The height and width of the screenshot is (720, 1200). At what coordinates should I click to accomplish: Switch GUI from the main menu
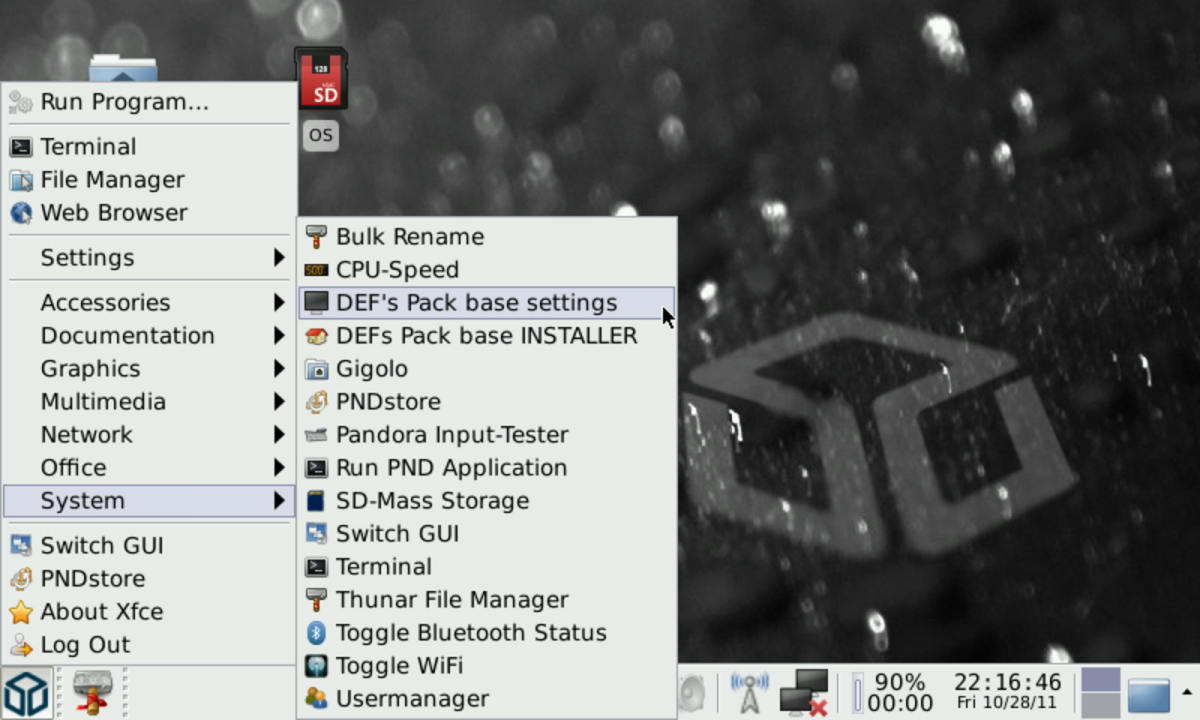click(101, 546)
